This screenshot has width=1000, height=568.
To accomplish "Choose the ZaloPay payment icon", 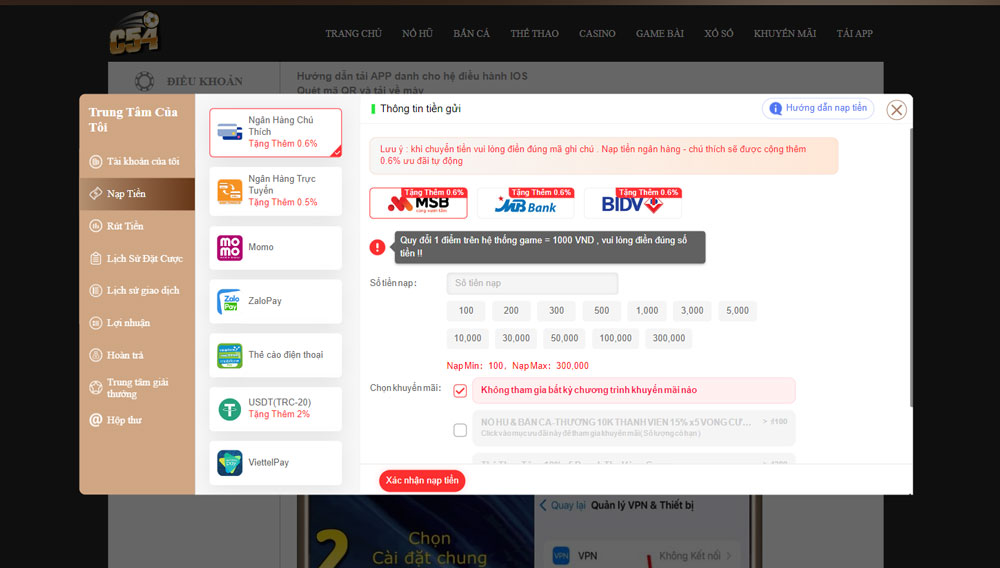I will click(x=230, y=301).
